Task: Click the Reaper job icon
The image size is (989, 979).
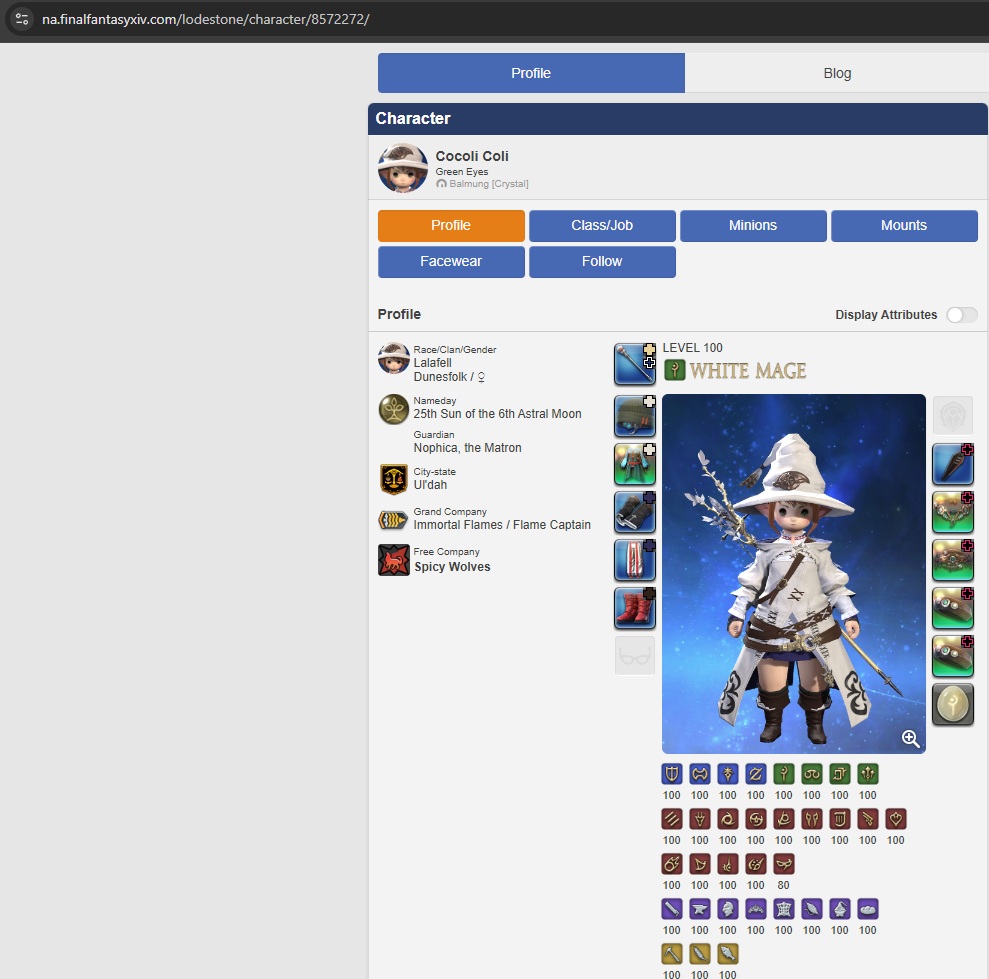Action: click(x=783, y=819)
